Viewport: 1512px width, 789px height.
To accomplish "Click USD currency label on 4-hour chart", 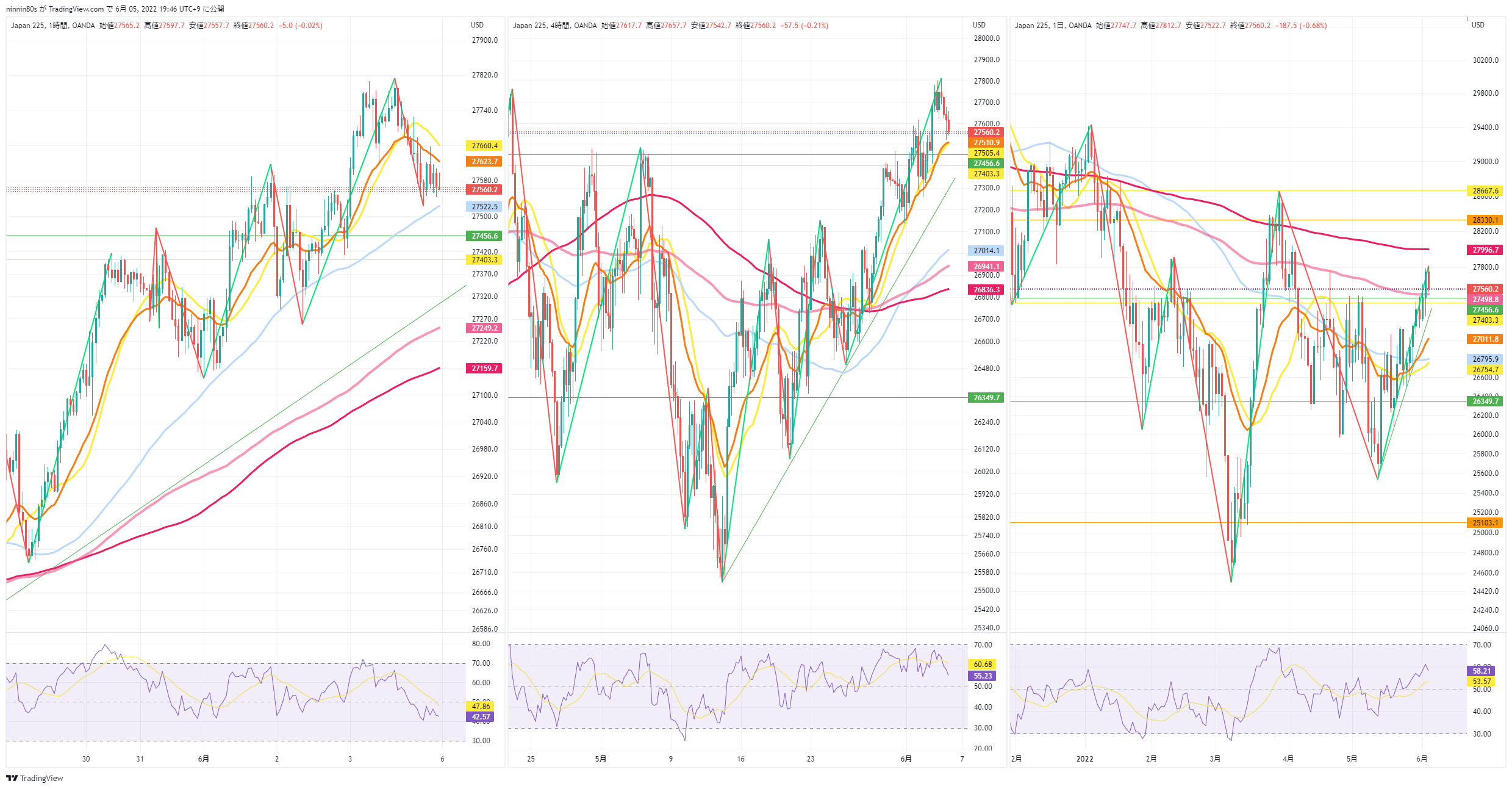I will [979, 25].
